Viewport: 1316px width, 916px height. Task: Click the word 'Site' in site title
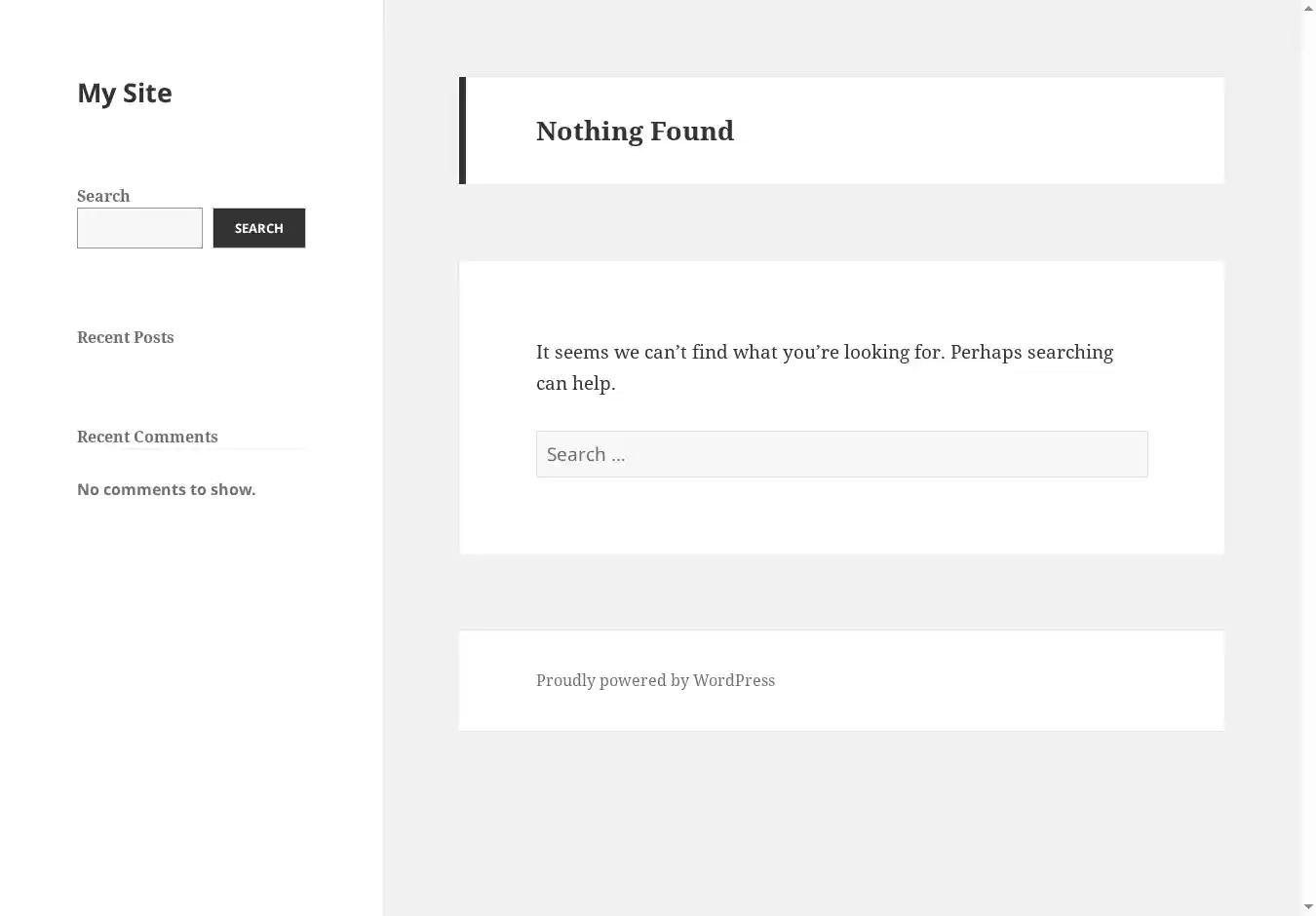click(147, 93)
